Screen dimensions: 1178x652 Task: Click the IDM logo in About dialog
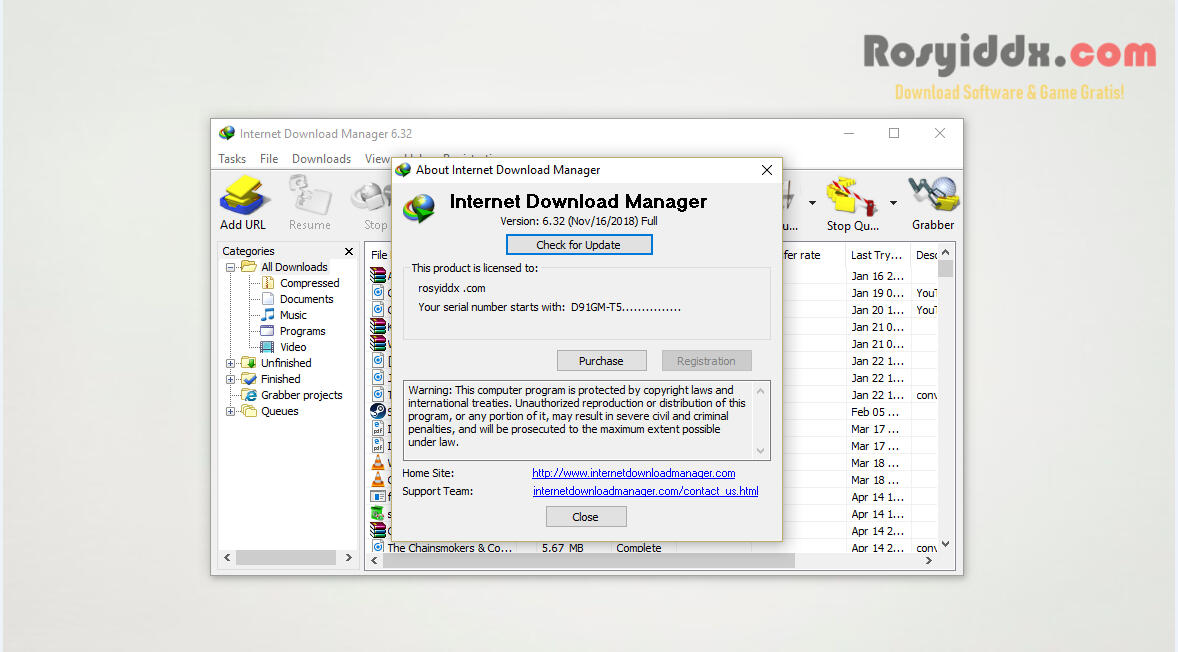[x=419, y=208]
